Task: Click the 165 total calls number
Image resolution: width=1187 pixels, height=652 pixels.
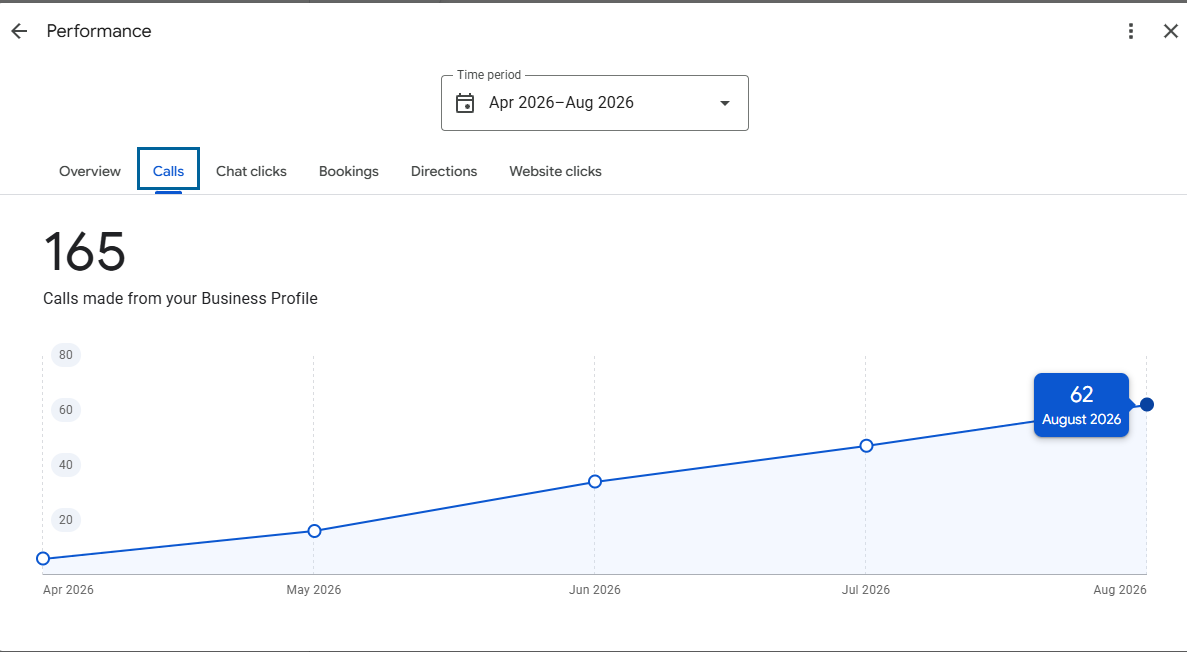Action: pos(85,251)
